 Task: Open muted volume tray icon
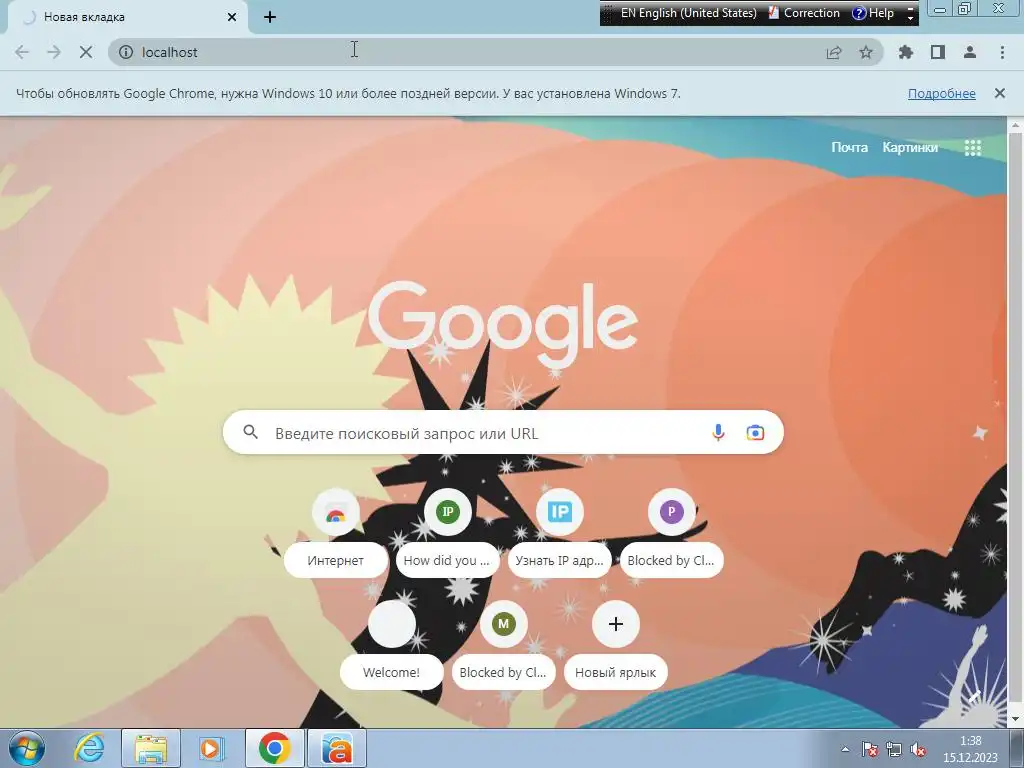(918, 750)
